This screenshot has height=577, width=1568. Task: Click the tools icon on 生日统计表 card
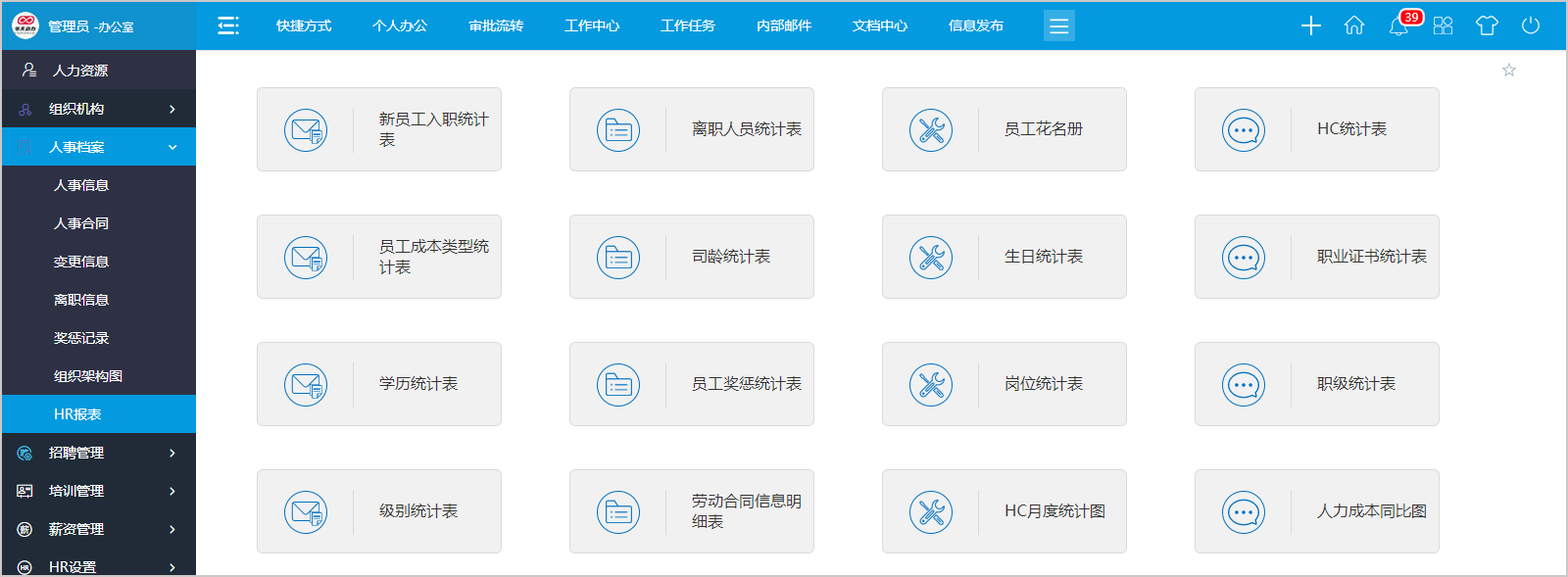pyautogui.click(x=931, y=257)
